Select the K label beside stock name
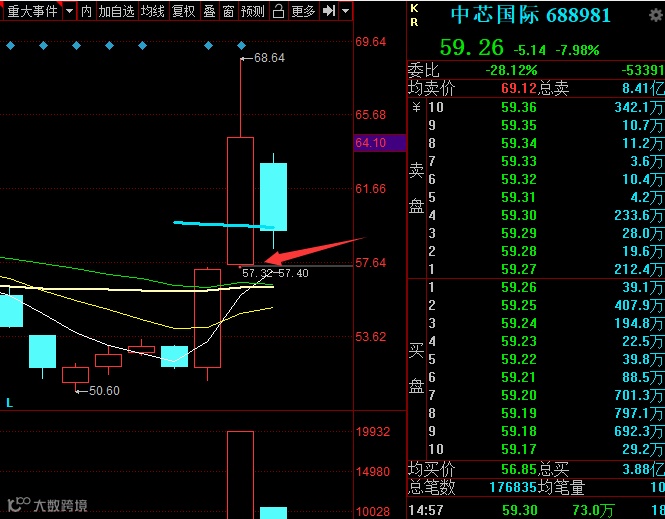 pos(414,8)
